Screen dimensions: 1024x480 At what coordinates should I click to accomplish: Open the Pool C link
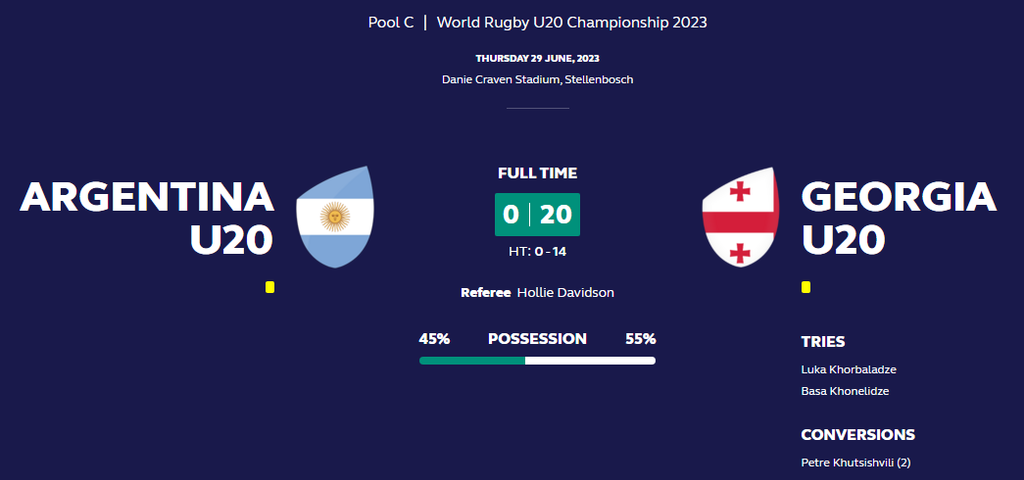click(x=391, y=22)
